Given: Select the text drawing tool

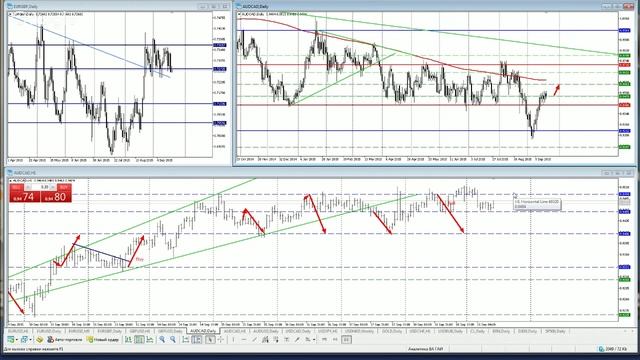Looking at the screenshot, I should pos(287,340).
